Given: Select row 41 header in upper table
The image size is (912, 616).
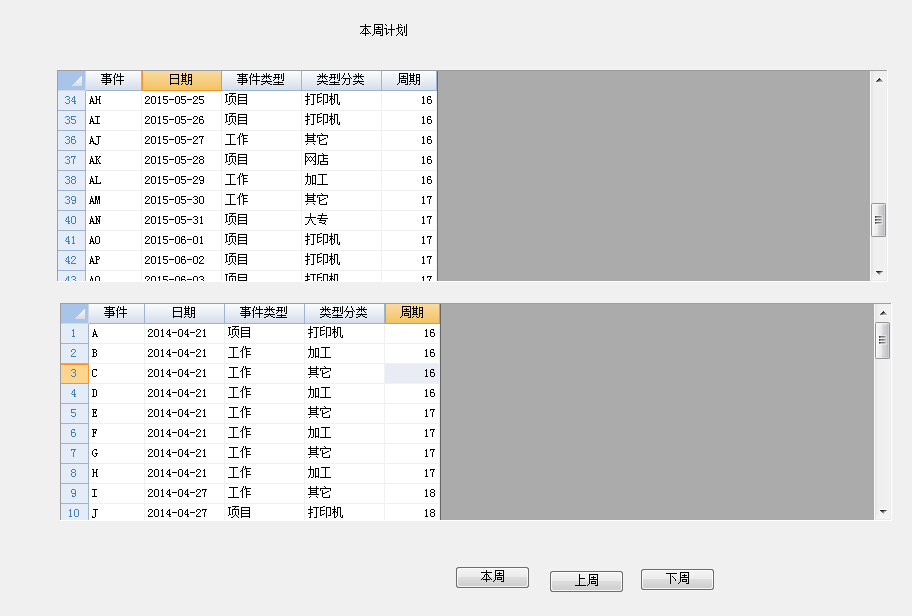Looking at the screenshot, I should point(72,240).
